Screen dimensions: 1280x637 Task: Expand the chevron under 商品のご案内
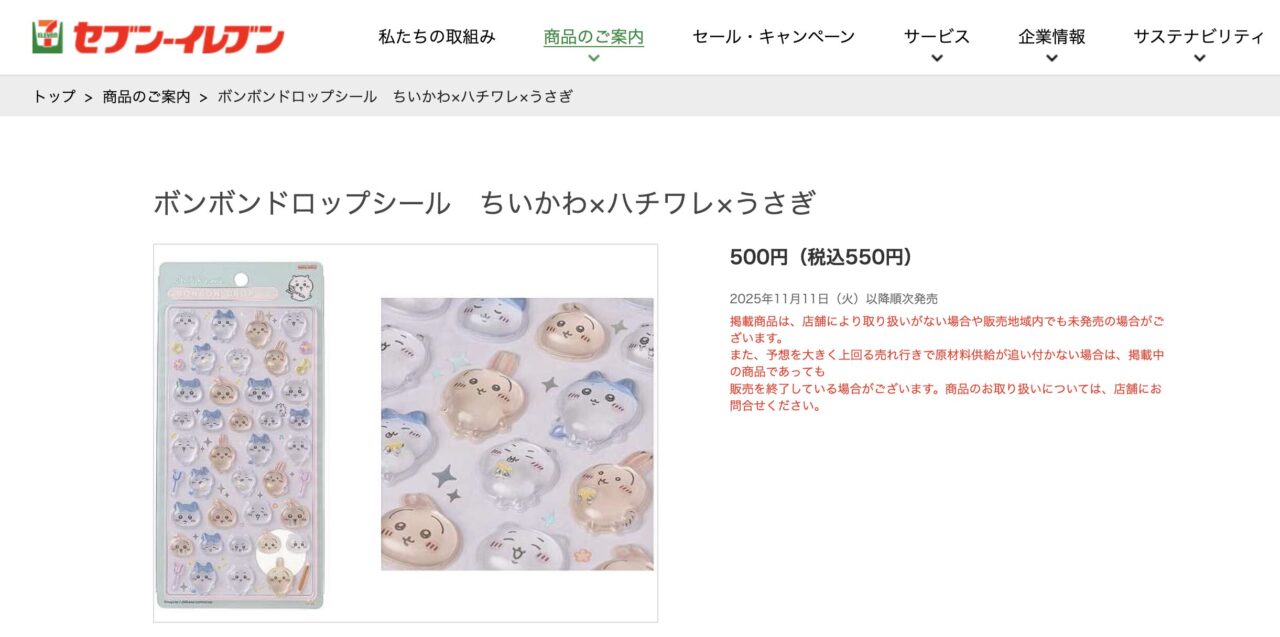click(x=594, y=58)
